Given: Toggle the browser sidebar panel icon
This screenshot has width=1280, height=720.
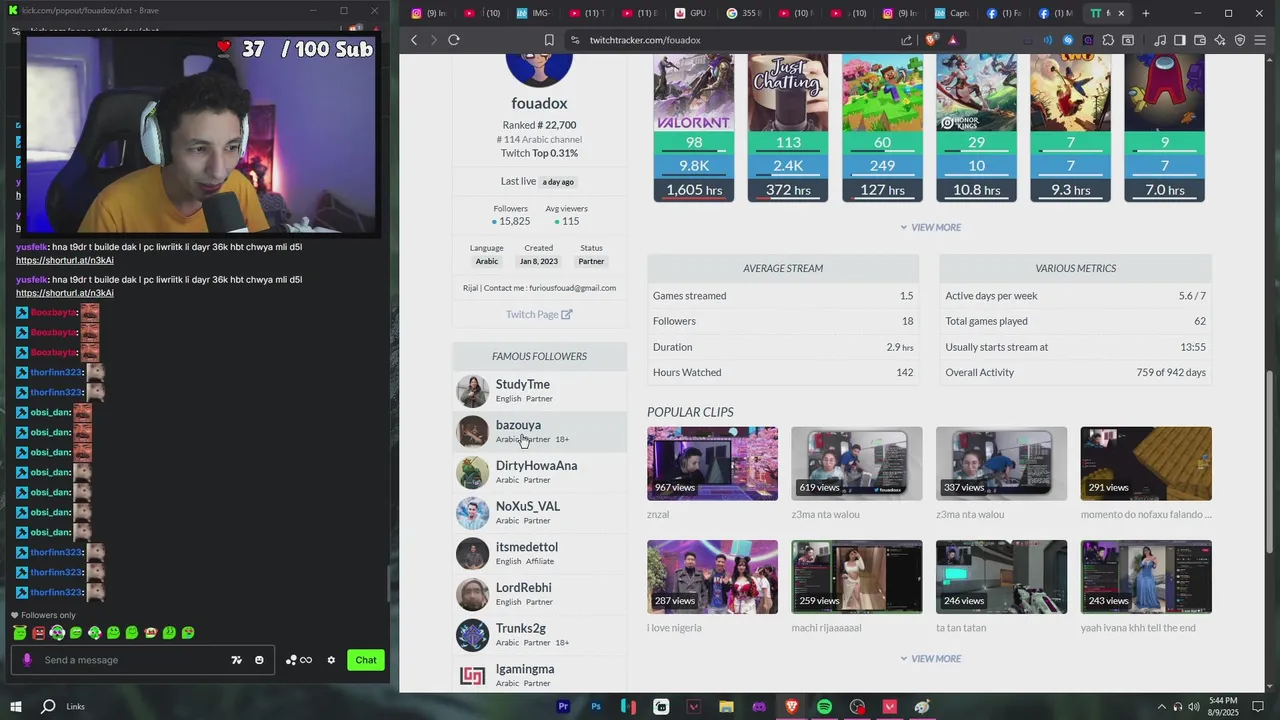Looking at the screenshot, I should coord(1180,40).
